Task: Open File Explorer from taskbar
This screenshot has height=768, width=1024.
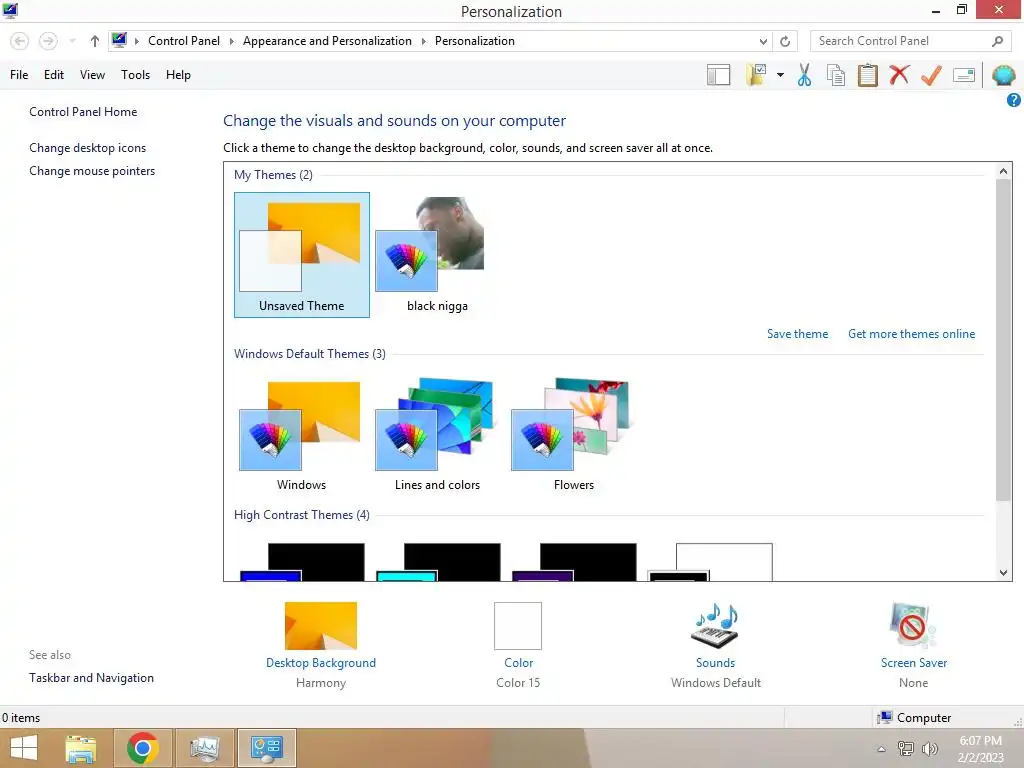Action: [81, 748]
